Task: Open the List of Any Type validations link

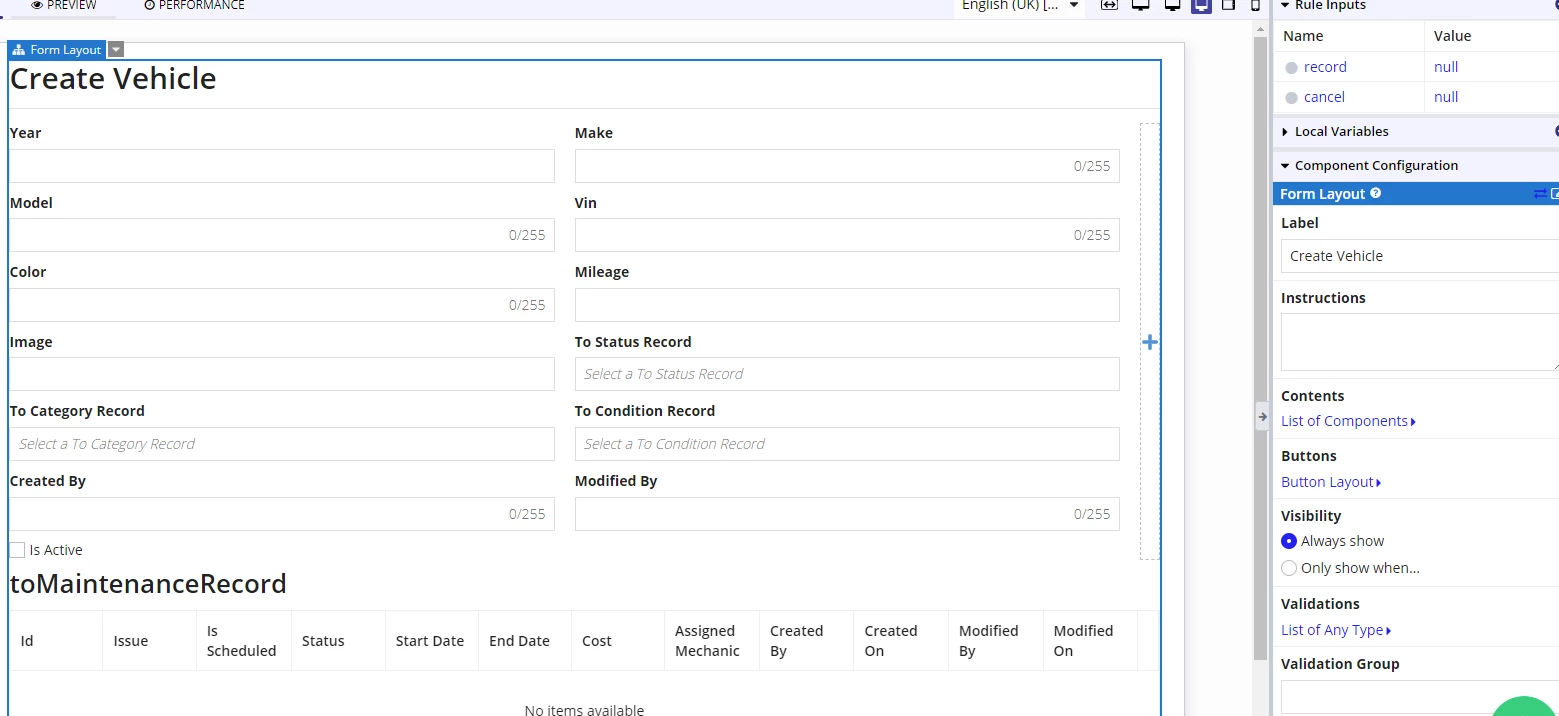Action: [x=1336, y=630]
